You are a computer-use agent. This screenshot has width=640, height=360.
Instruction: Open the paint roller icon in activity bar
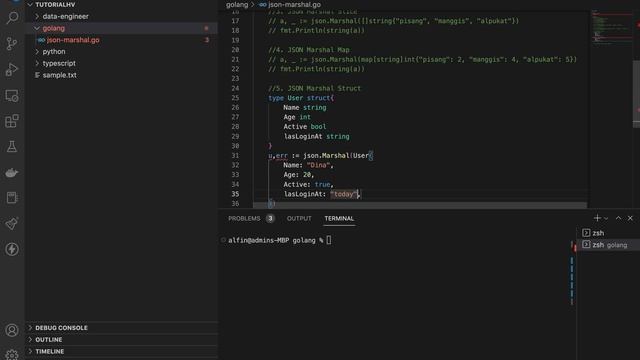[x=12, y=224]
